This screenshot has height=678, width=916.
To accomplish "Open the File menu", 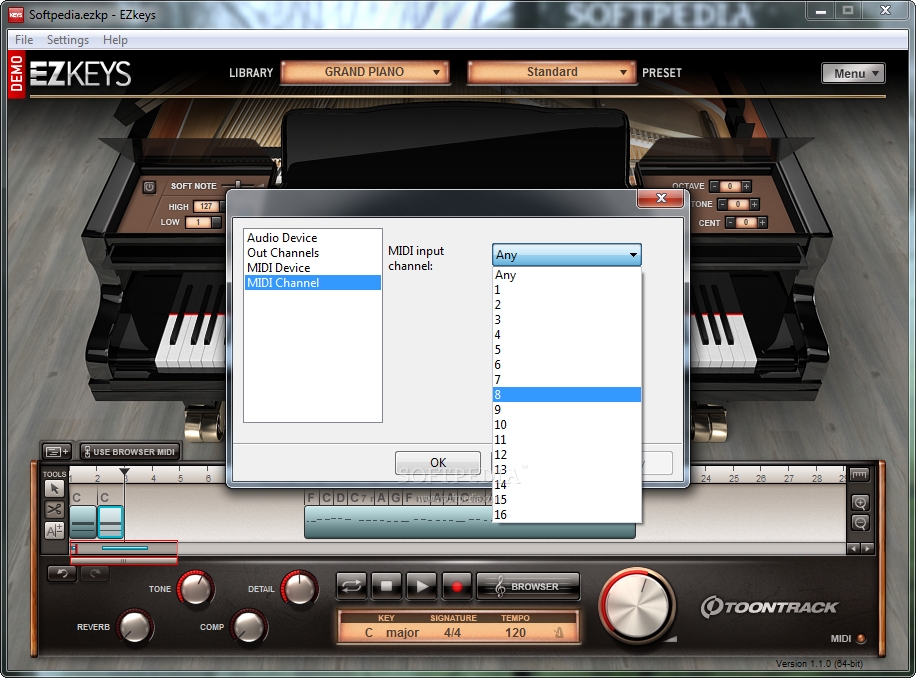I will pos(24,40).
